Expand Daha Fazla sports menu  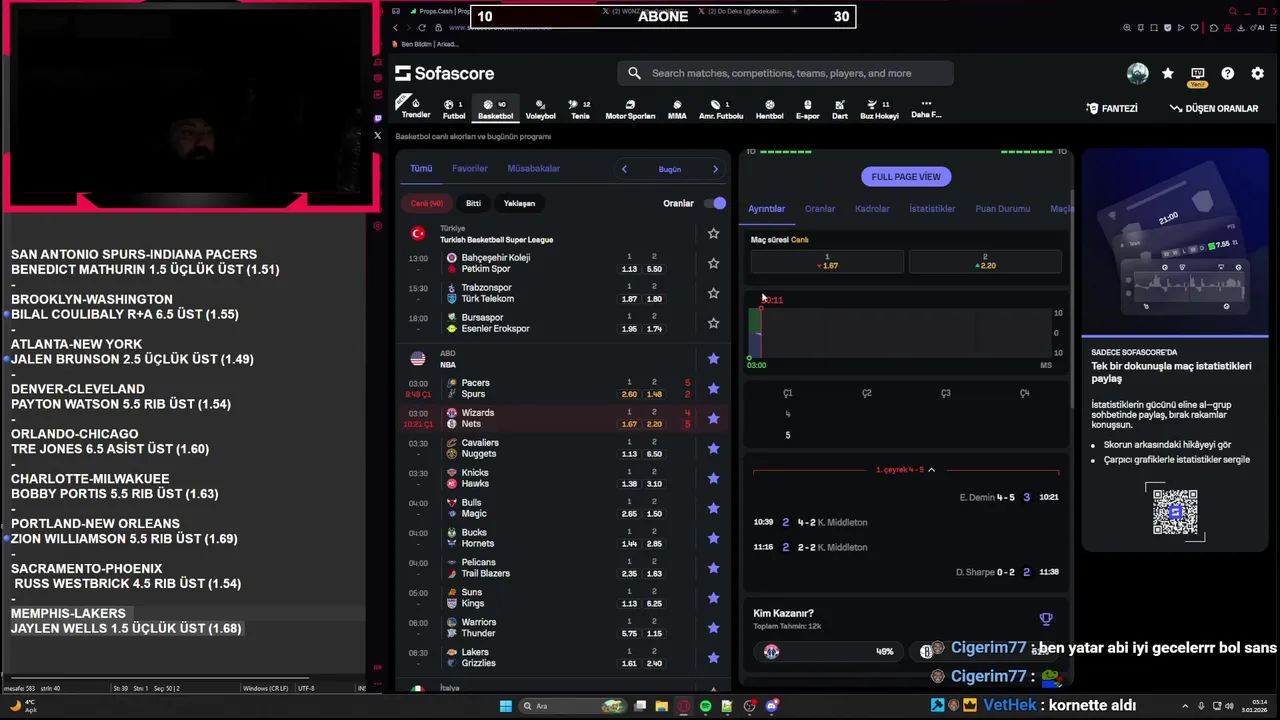tap(926, 109)
